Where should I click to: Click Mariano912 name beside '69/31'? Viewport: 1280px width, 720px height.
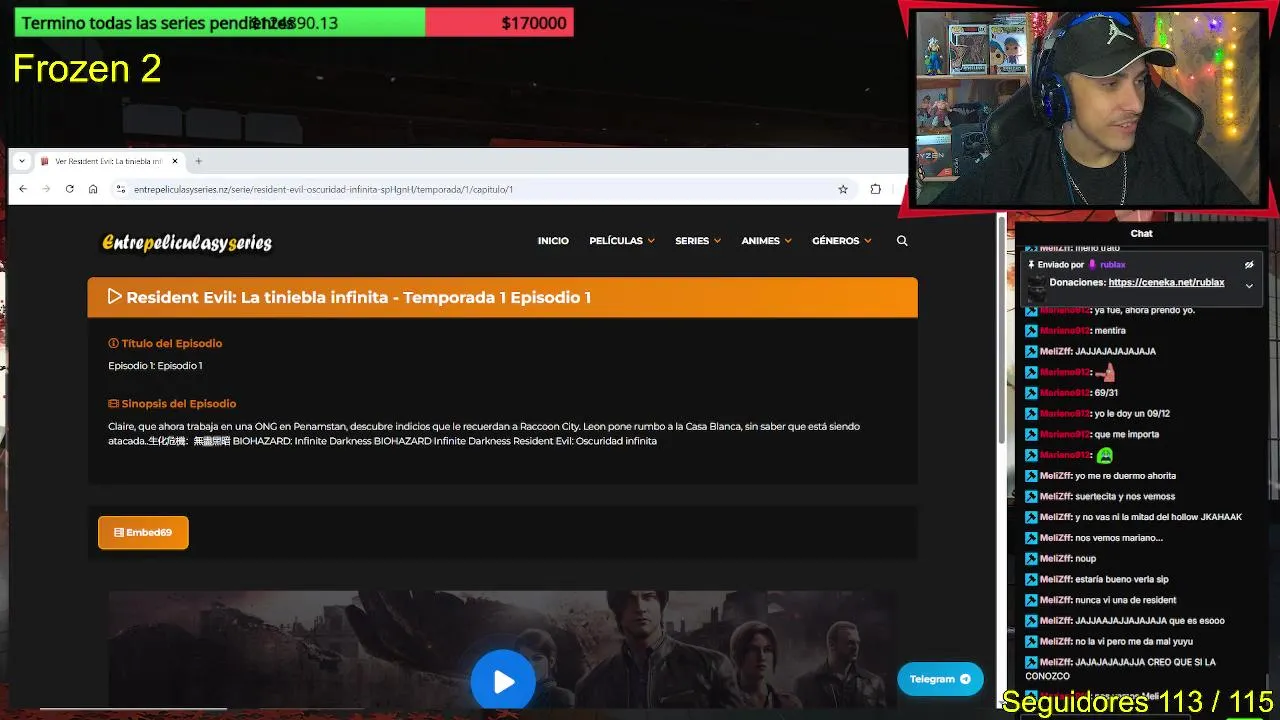pyautogui.click(x=1065, y=393)
